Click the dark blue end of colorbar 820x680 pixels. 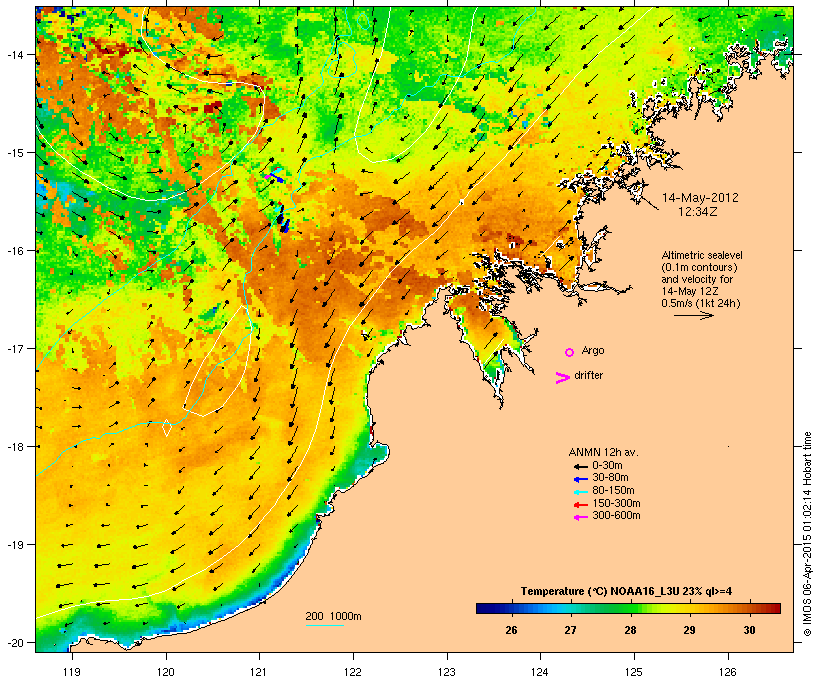[482, 608]
